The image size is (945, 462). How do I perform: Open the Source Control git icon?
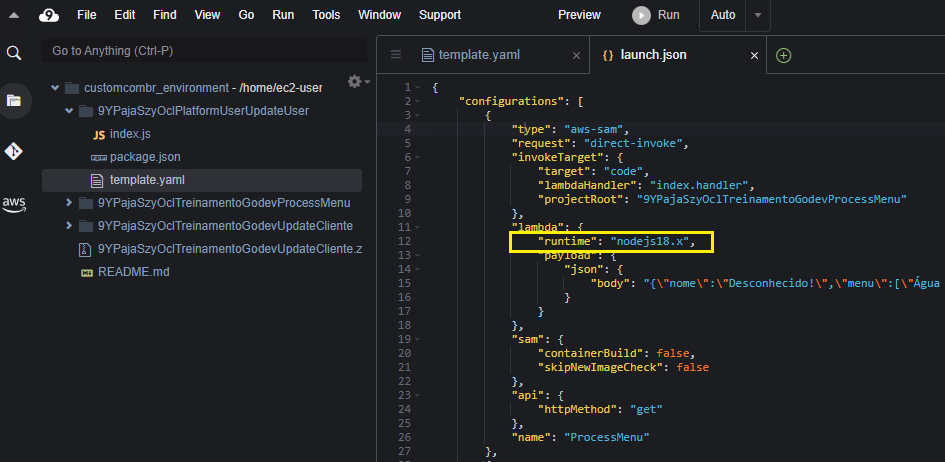[13, 151]
